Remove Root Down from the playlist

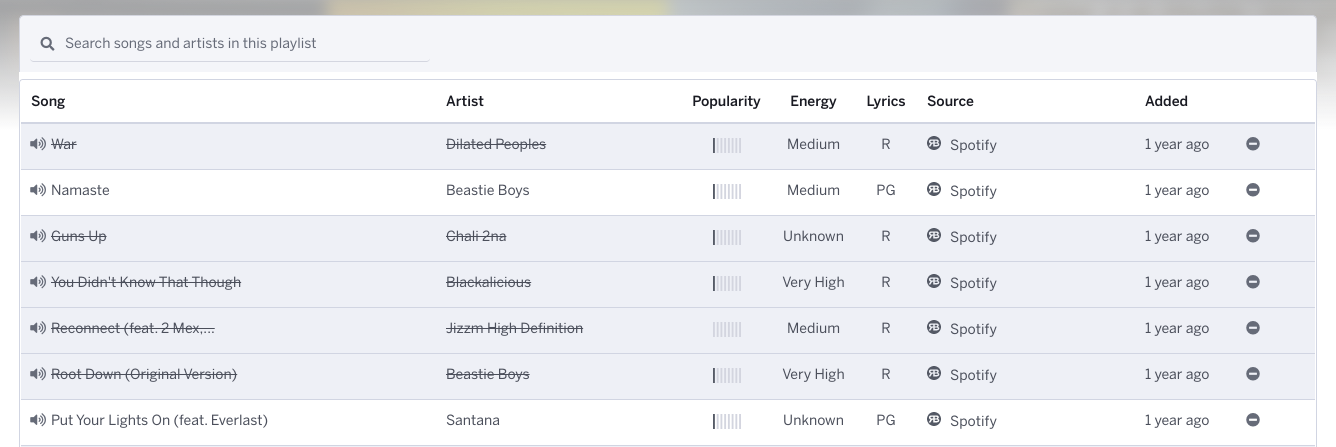click(1253, 374)
